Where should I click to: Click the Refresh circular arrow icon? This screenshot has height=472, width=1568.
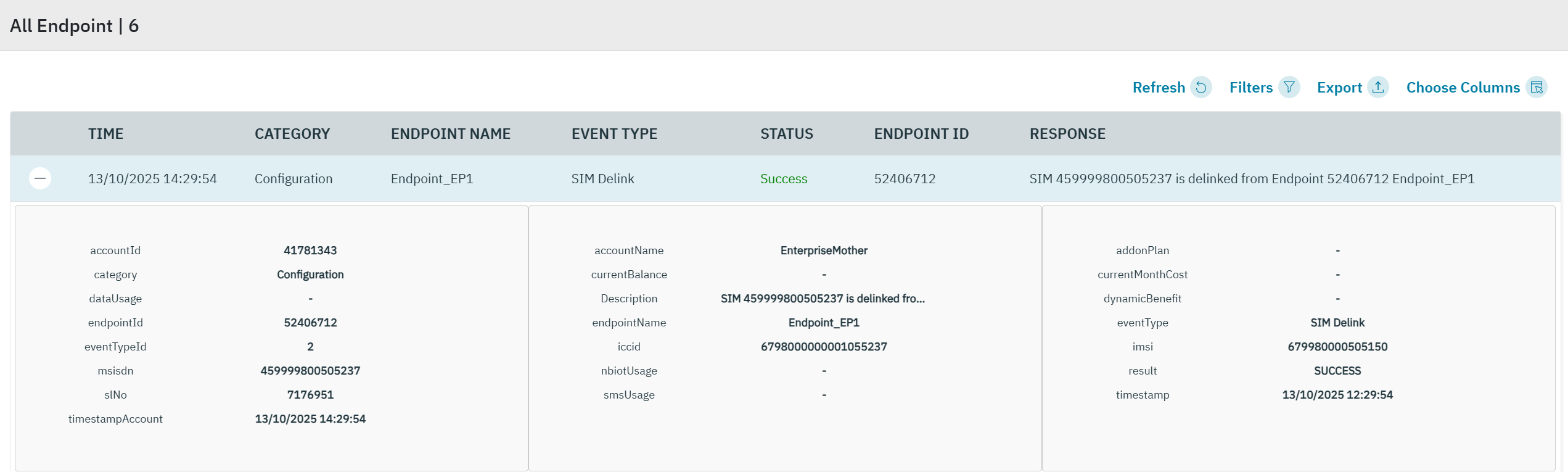[1201, 88]
